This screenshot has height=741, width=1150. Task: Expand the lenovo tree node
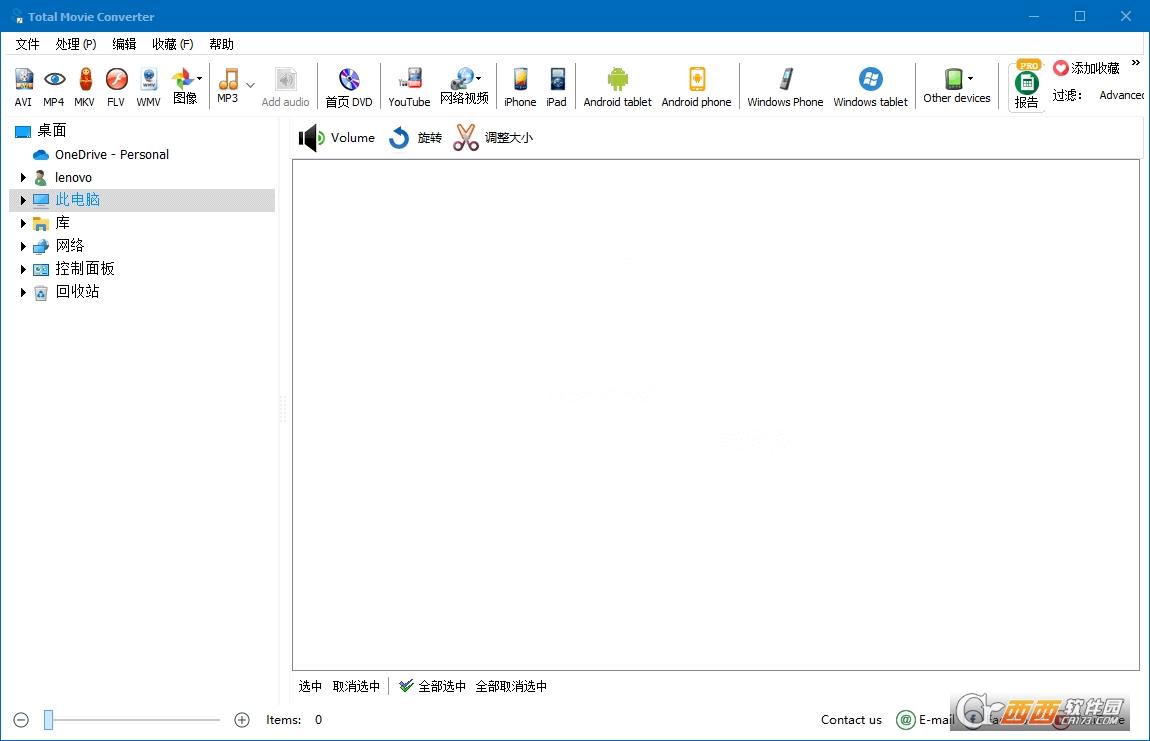click(23, 178)
